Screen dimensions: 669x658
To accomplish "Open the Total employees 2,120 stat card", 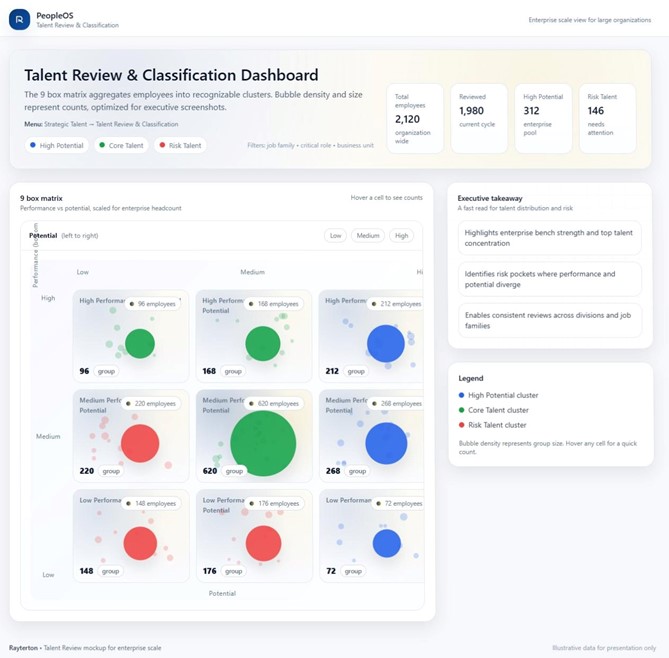I will tap(415, 118).
